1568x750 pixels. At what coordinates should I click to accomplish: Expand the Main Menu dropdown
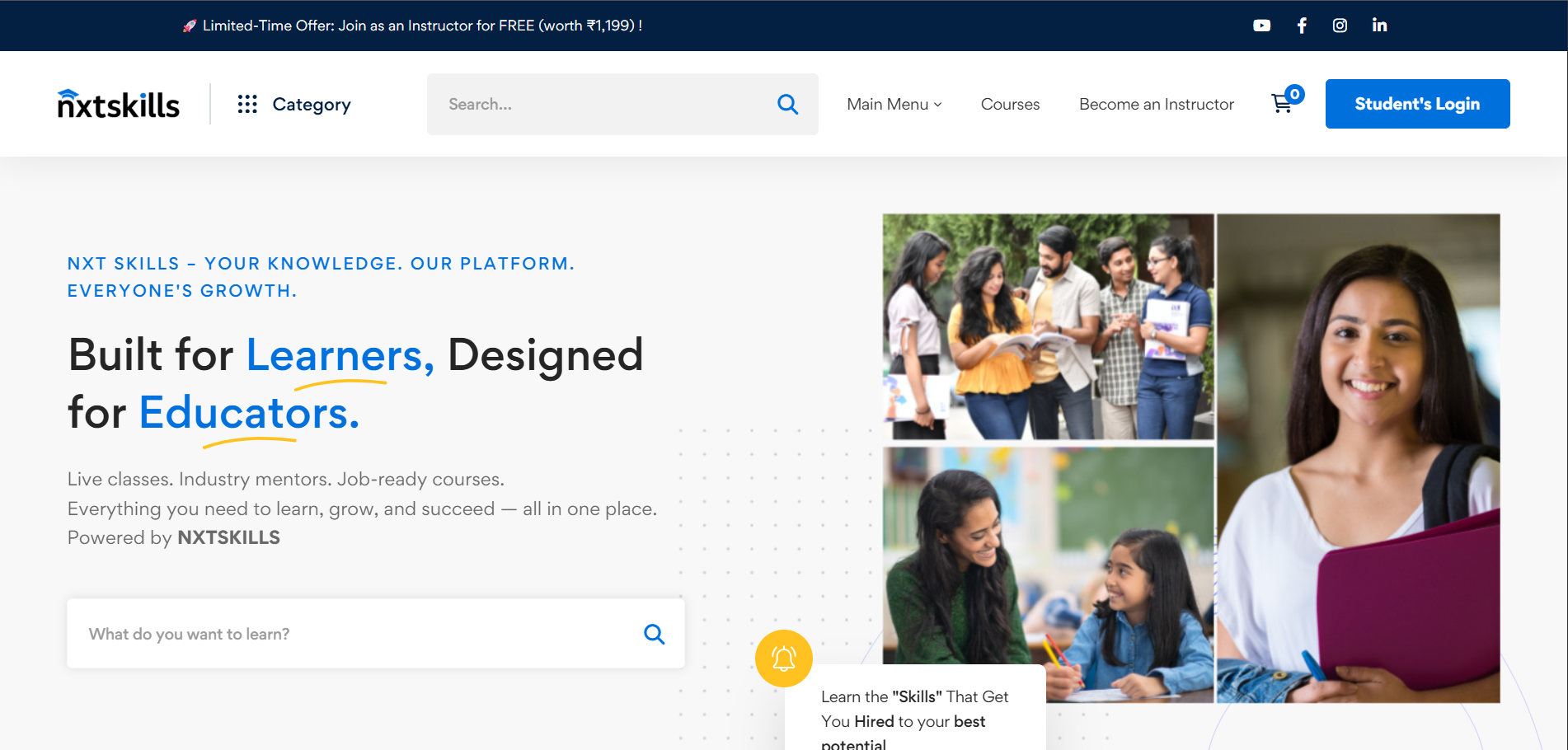click(894, 104)
